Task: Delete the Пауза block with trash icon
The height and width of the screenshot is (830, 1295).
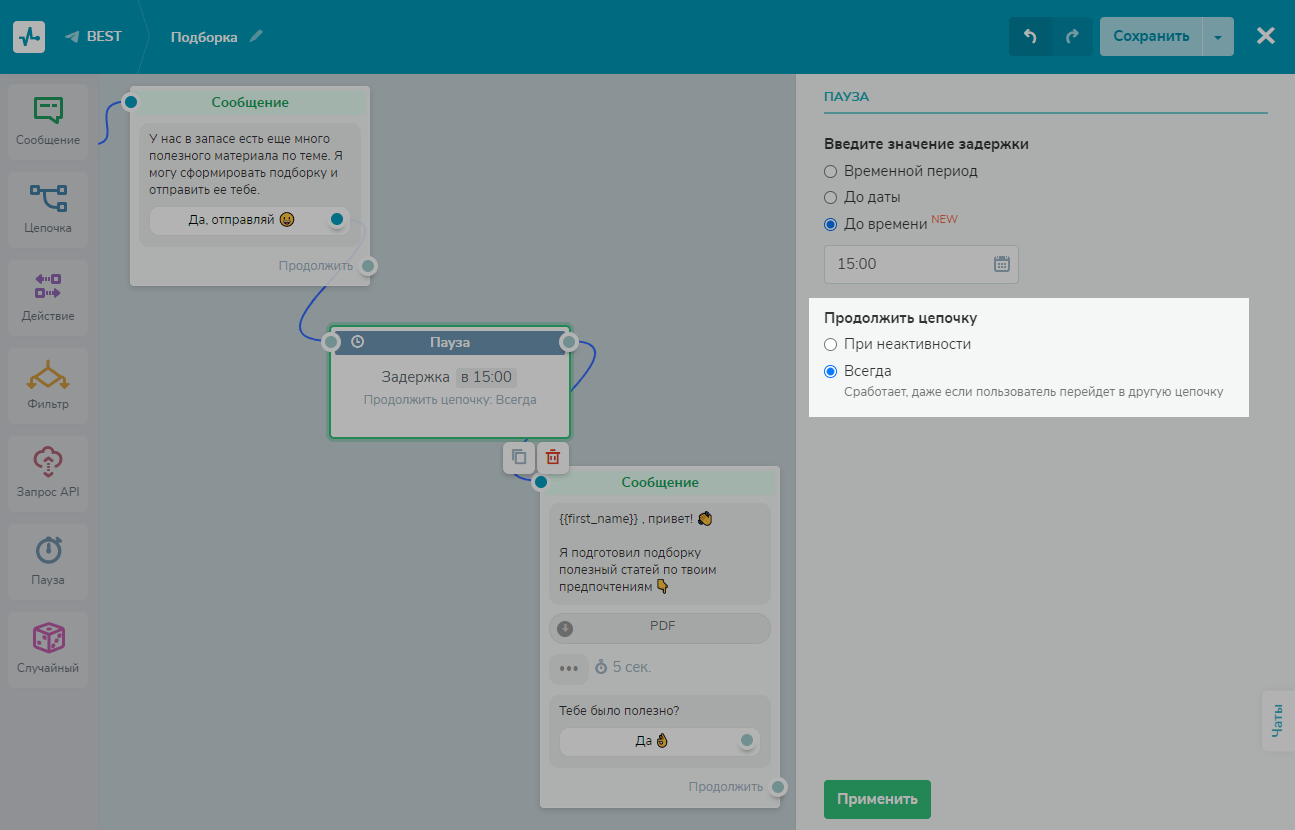Action: (552, 457)
